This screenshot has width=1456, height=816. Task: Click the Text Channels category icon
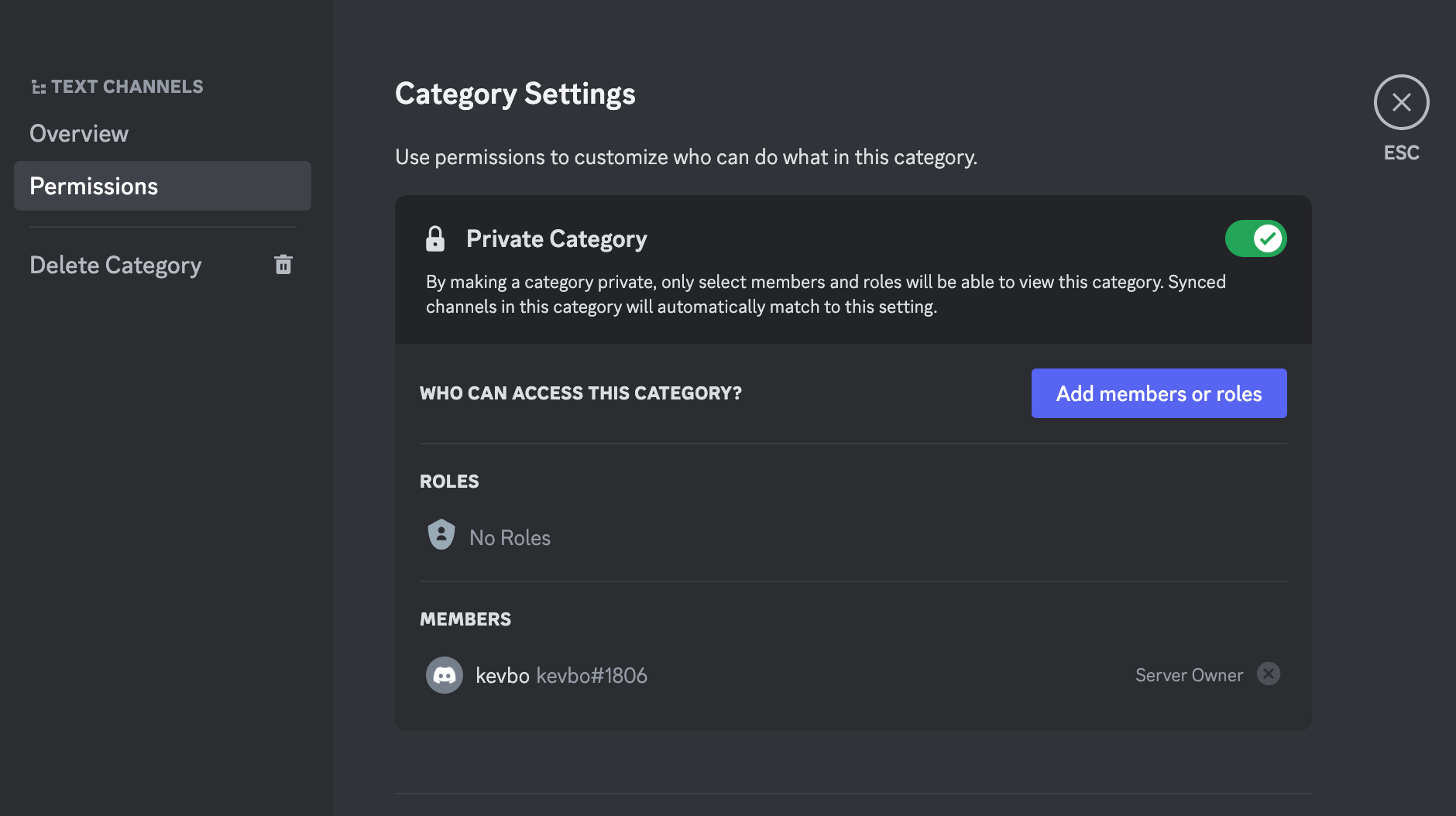[x=38, y=87]
